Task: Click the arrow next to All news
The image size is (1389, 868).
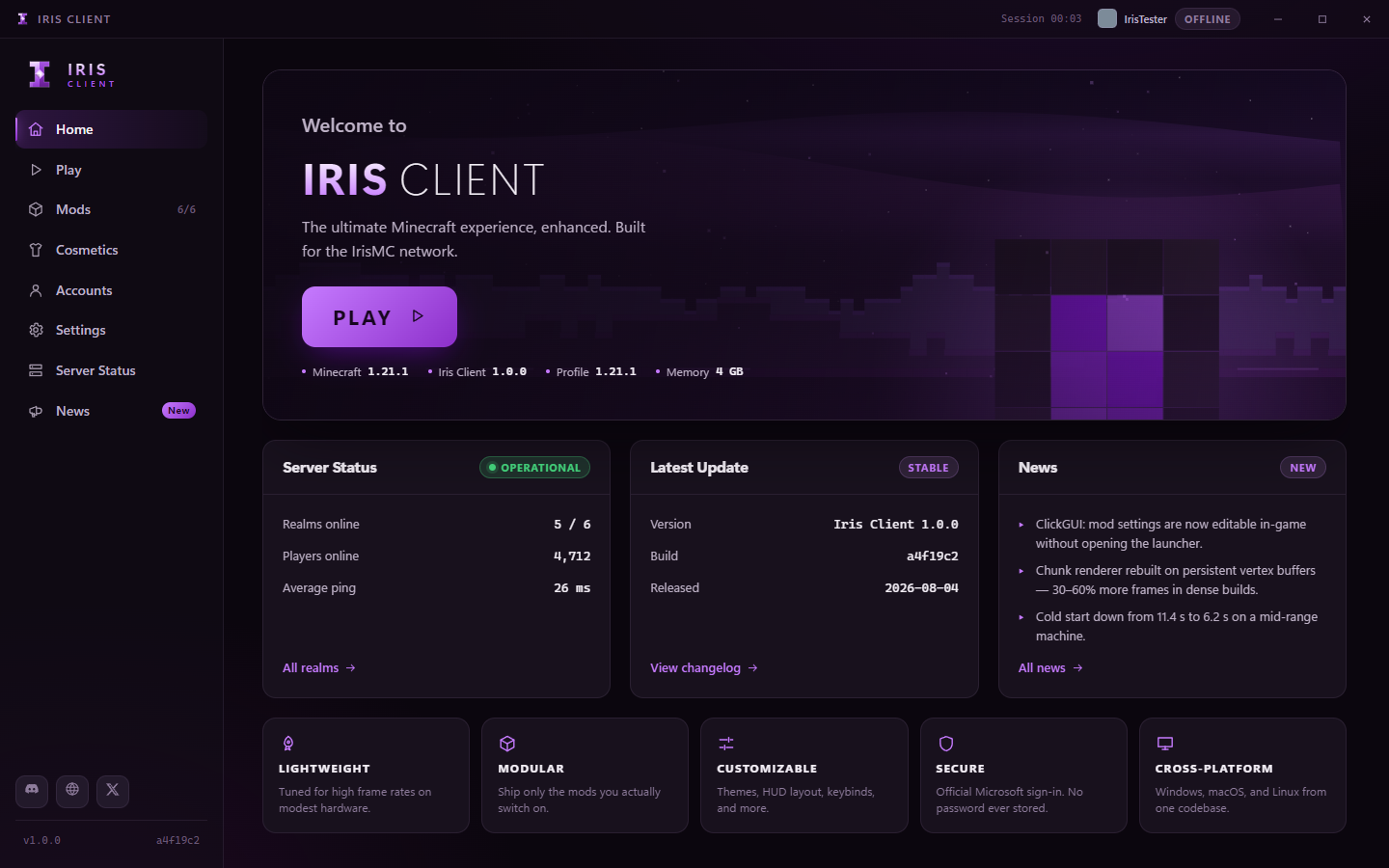Action: (x=1077, y=667)
